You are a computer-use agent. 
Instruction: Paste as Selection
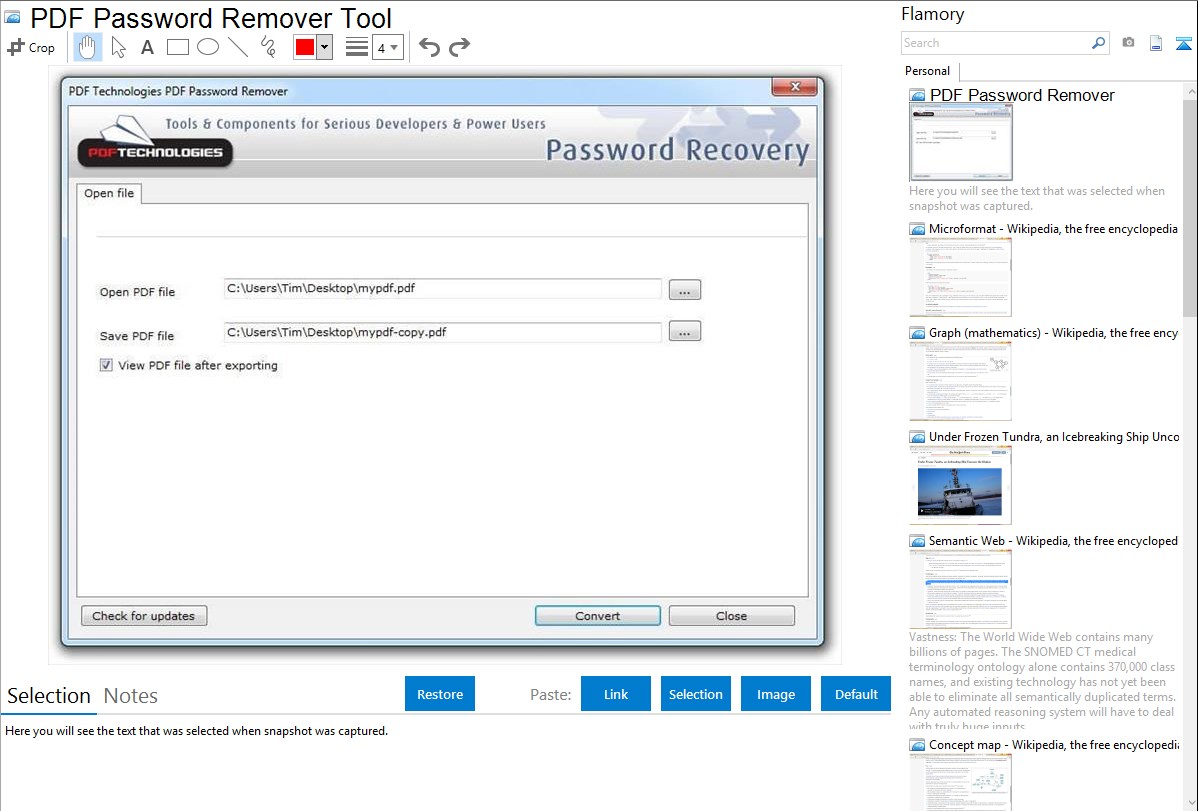pos(695,694)
